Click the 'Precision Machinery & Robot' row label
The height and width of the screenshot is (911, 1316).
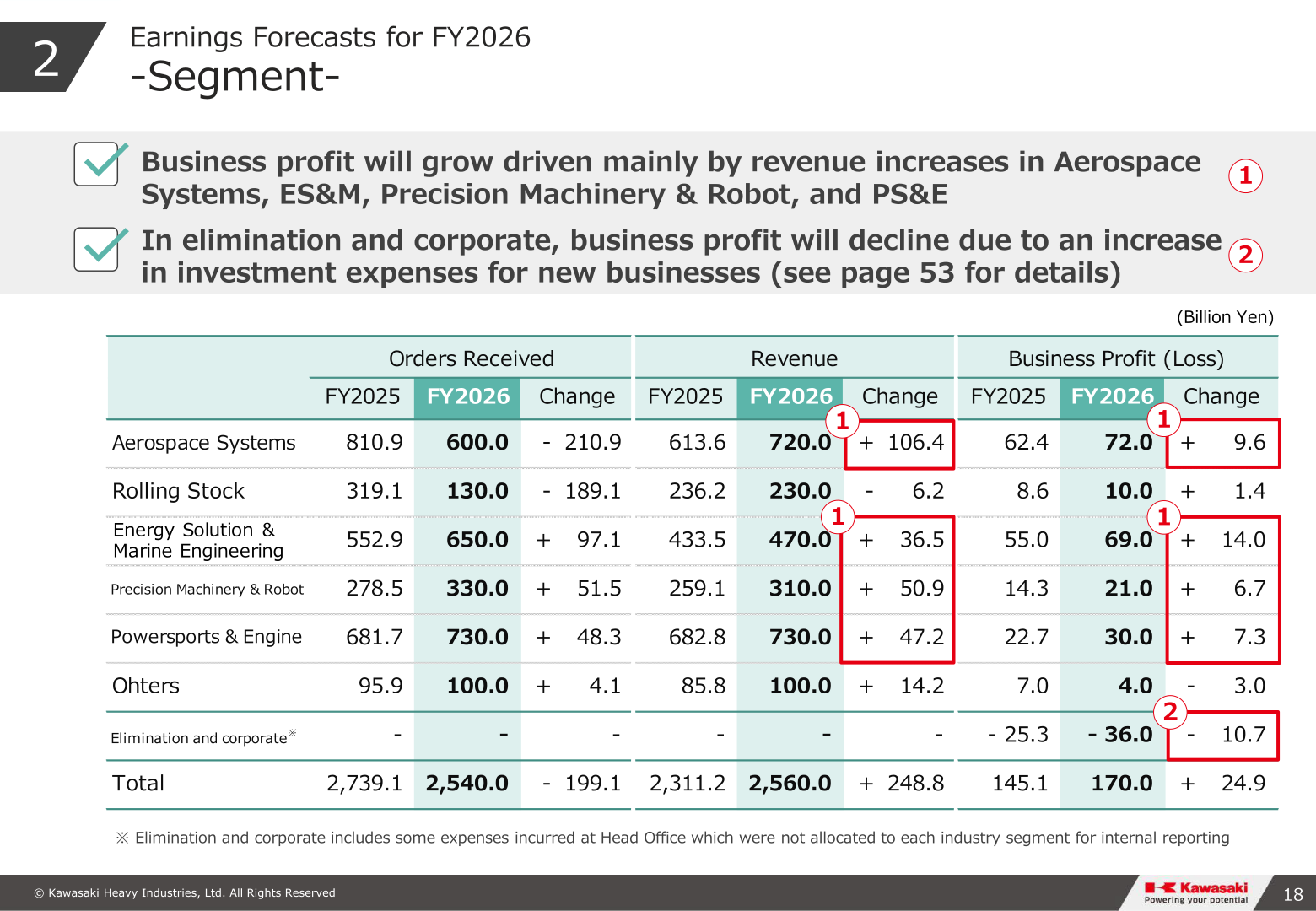(207, 589)
